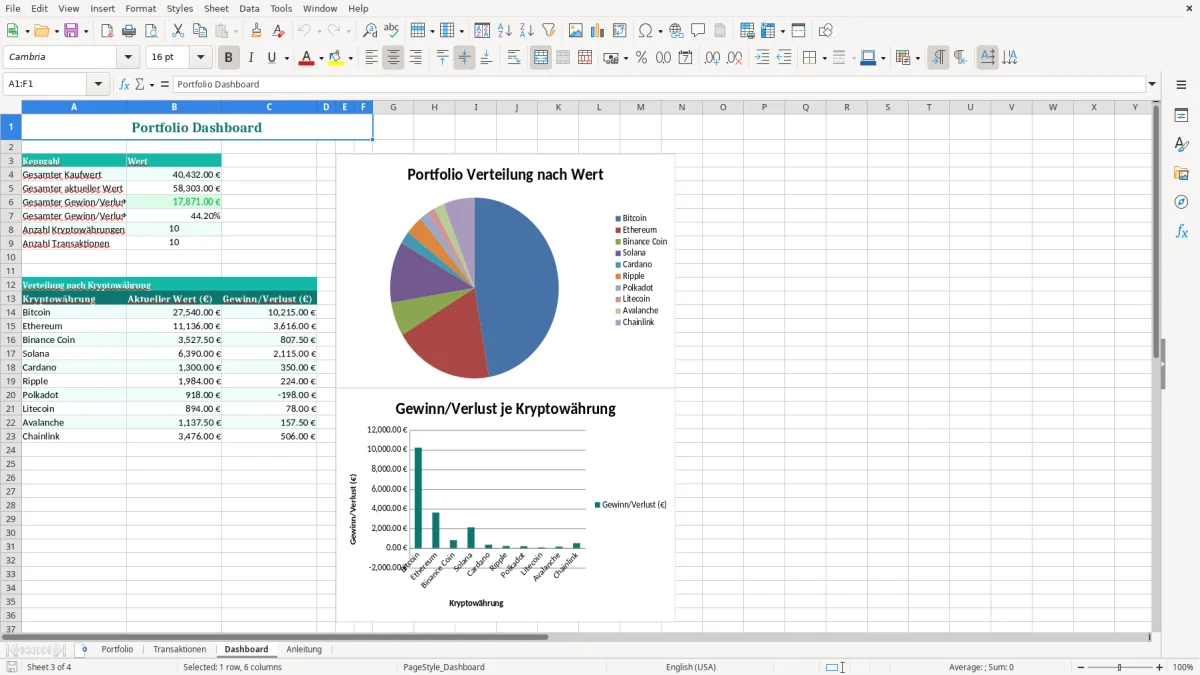Click the zoom slider handle

(1120, 667)
